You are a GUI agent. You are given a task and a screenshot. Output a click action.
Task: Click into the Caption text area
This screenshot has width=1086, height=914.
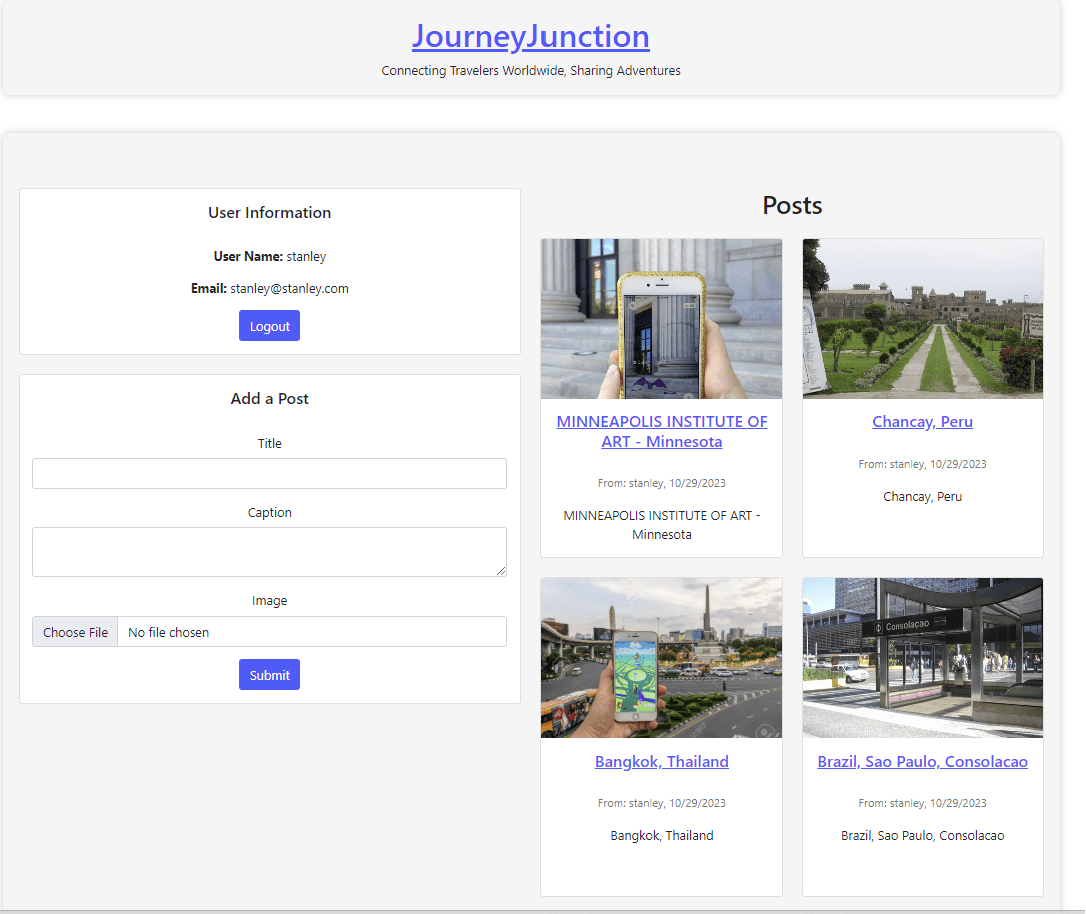coord(269,552)
